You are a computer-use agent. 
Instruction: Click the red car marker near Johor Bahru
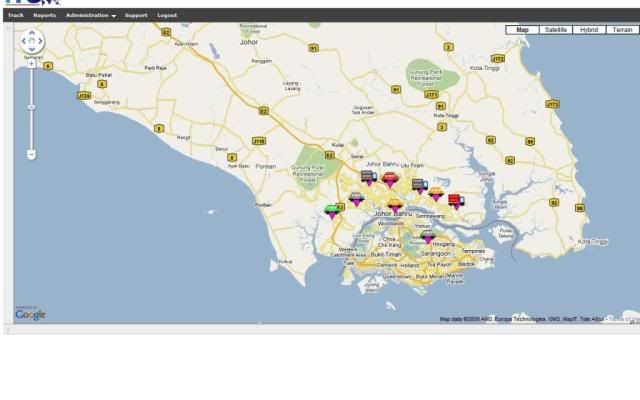tap(390, 179)
